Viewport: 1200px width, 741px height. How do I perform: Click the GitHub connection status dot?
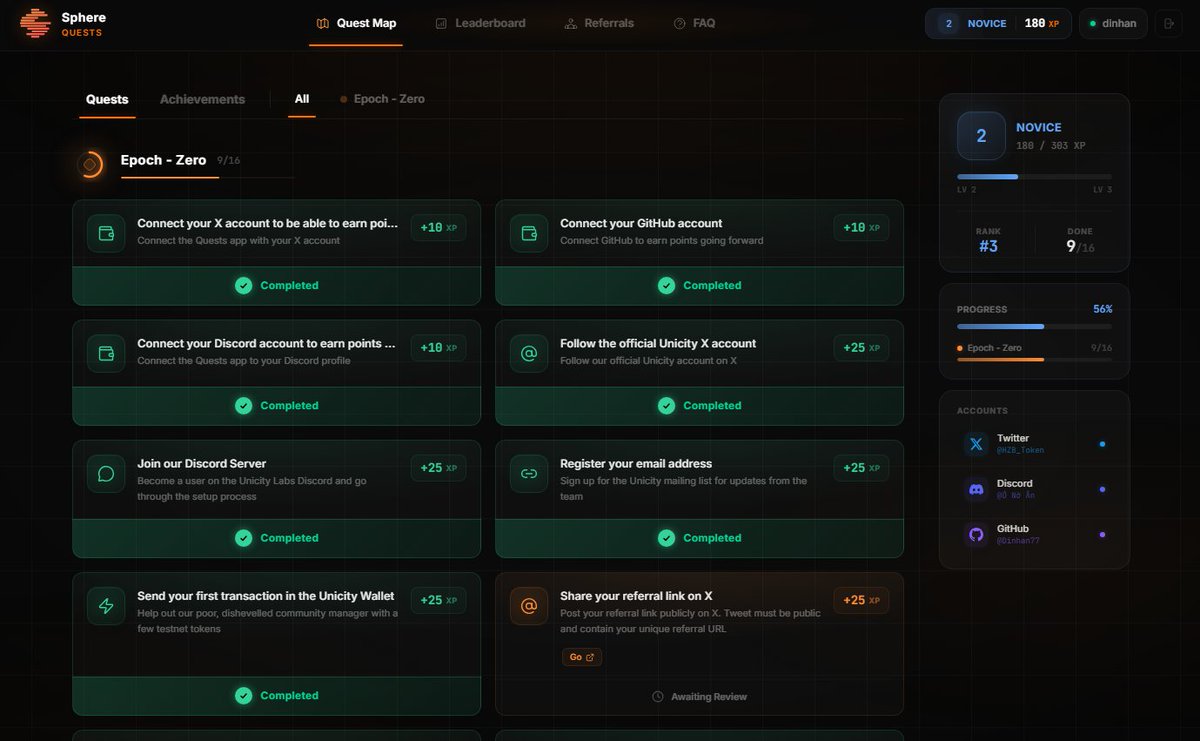(x=1102, y=534)
